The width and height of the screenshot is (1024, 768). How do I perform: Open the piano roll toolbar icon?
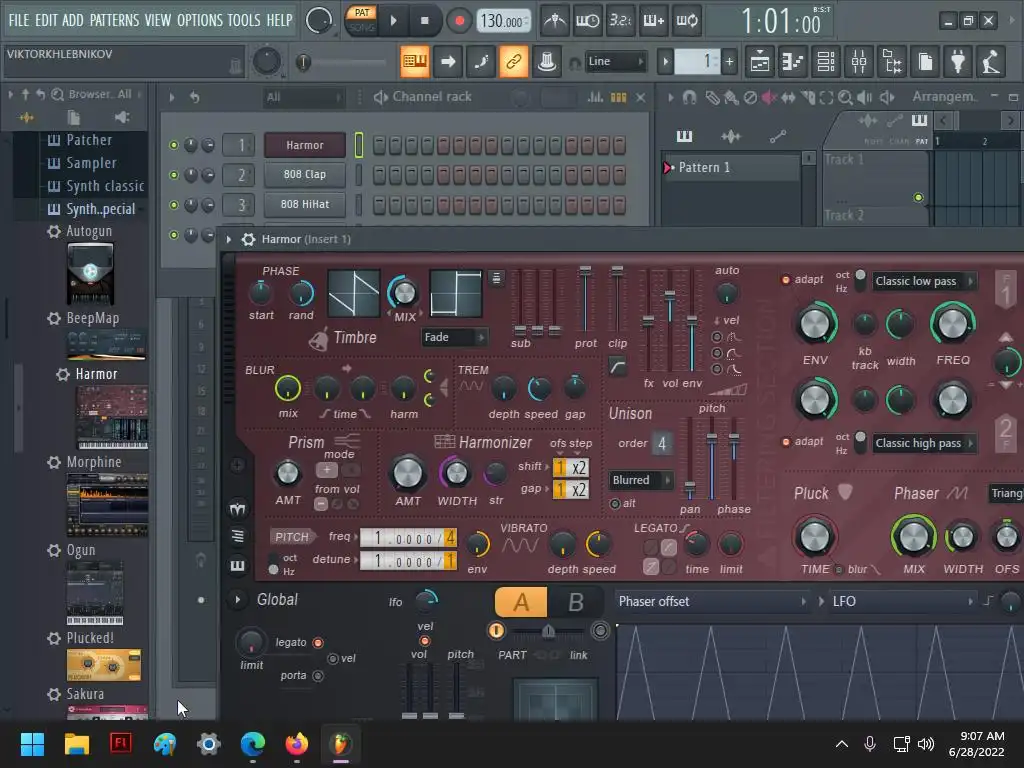pos(792,62)
